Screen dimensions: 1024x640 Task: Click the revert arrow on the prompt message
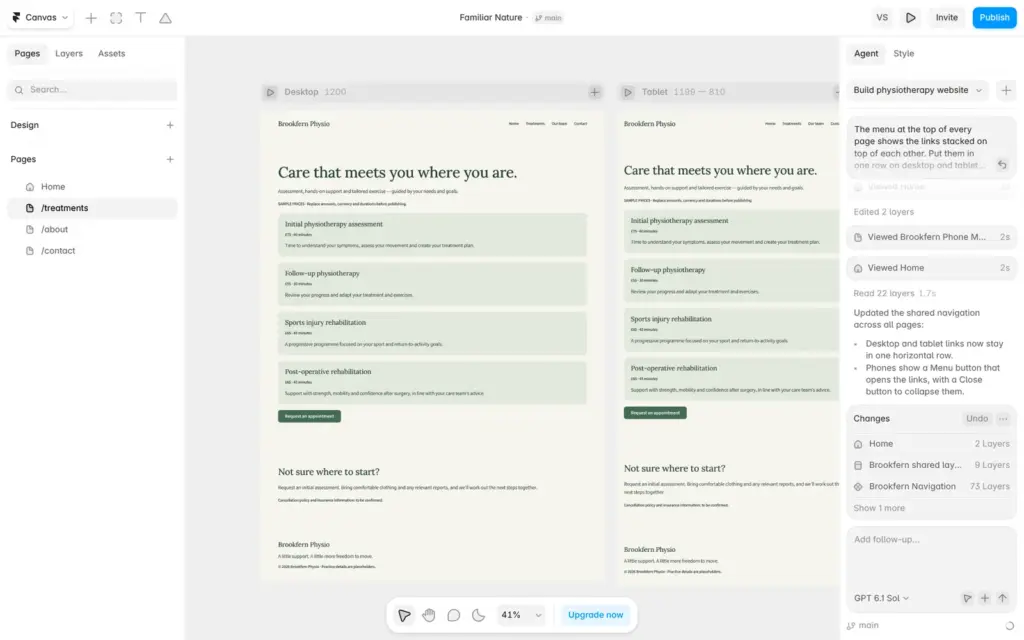tap(1002, 165)
